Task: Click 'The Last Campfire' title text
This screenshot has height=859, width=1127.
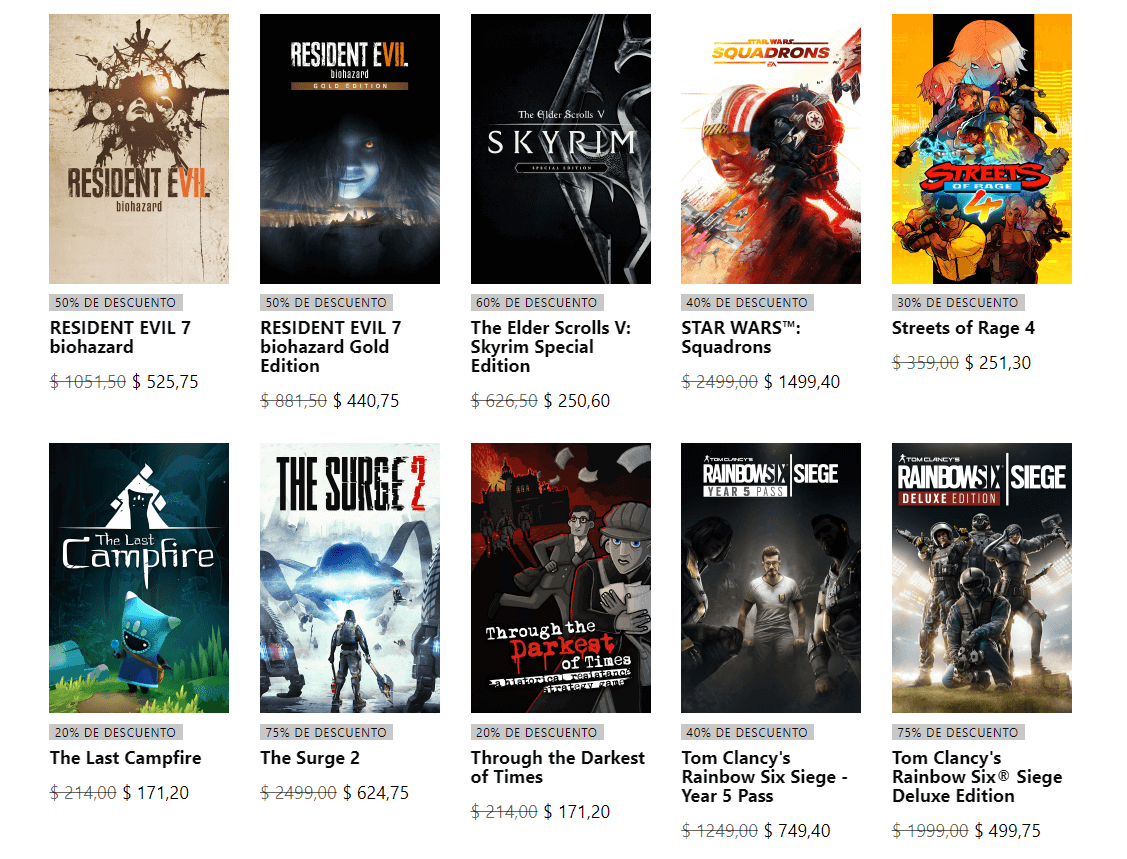Action: [x=125, y=758]
